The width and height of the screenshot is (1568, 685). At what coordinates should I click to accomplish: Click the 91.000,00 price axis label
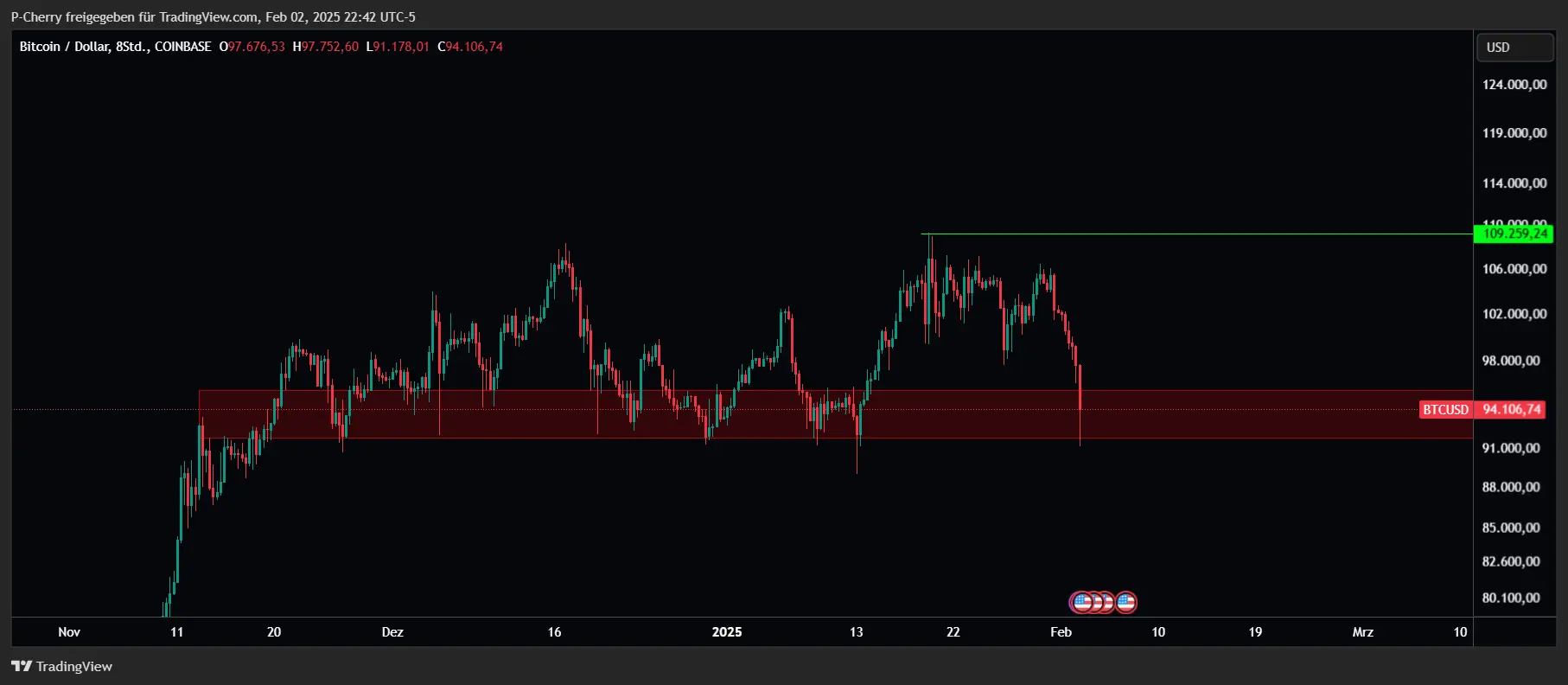pos(1511,448)
